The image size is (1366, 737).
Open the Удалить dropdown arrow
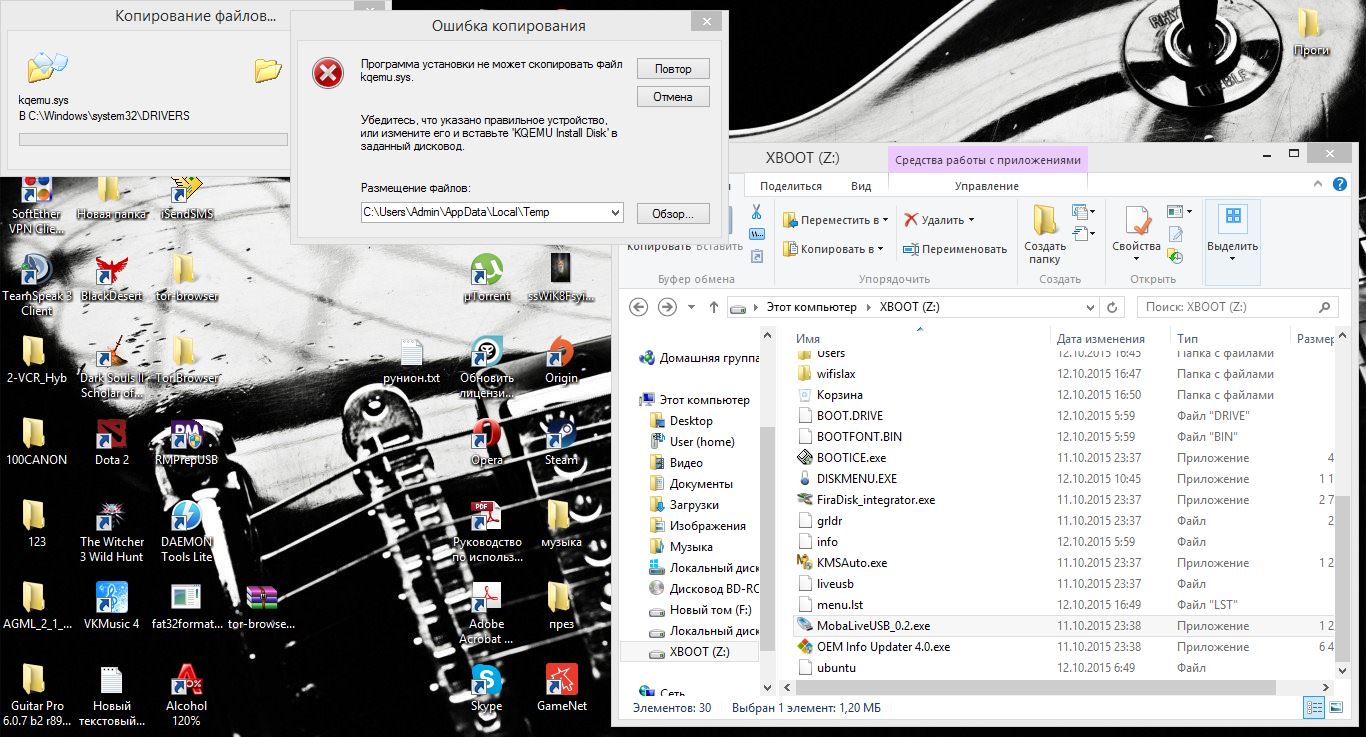tap(971, 220)
